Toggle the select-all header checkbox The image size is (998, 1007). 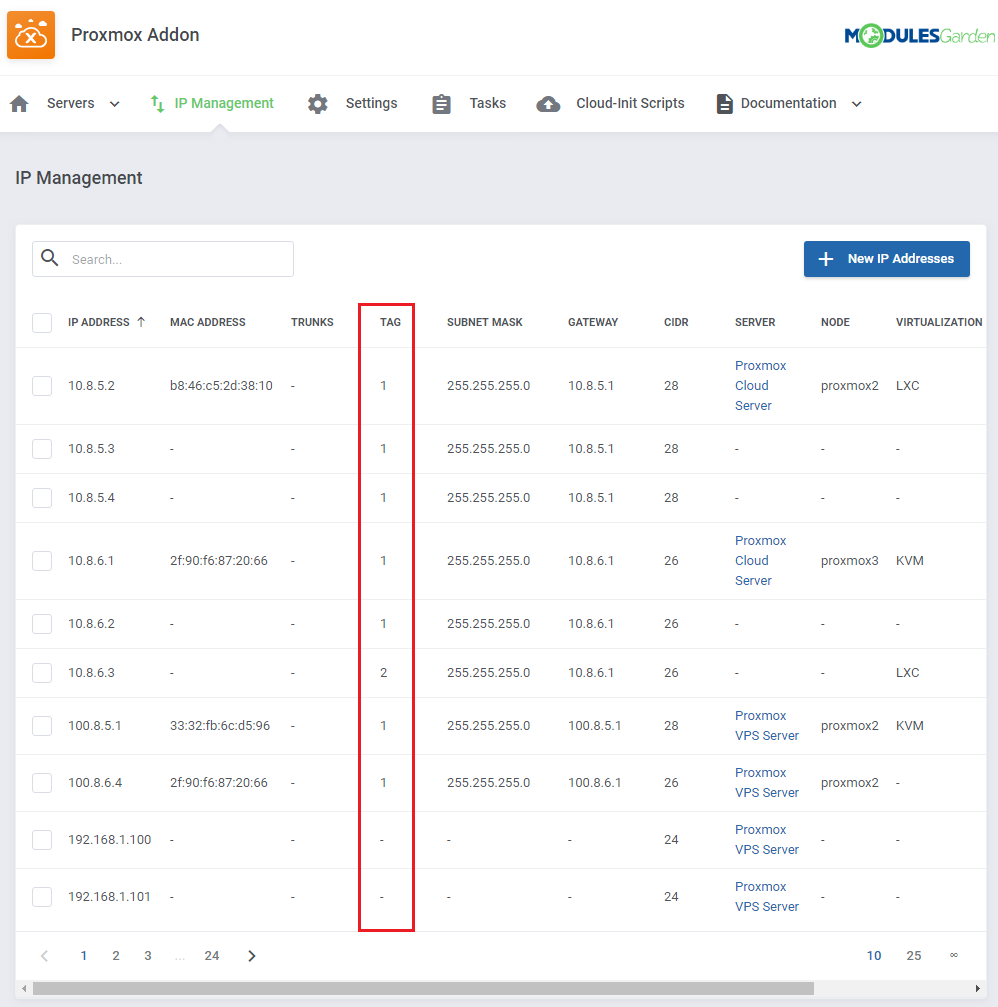[x=42, y=322]
